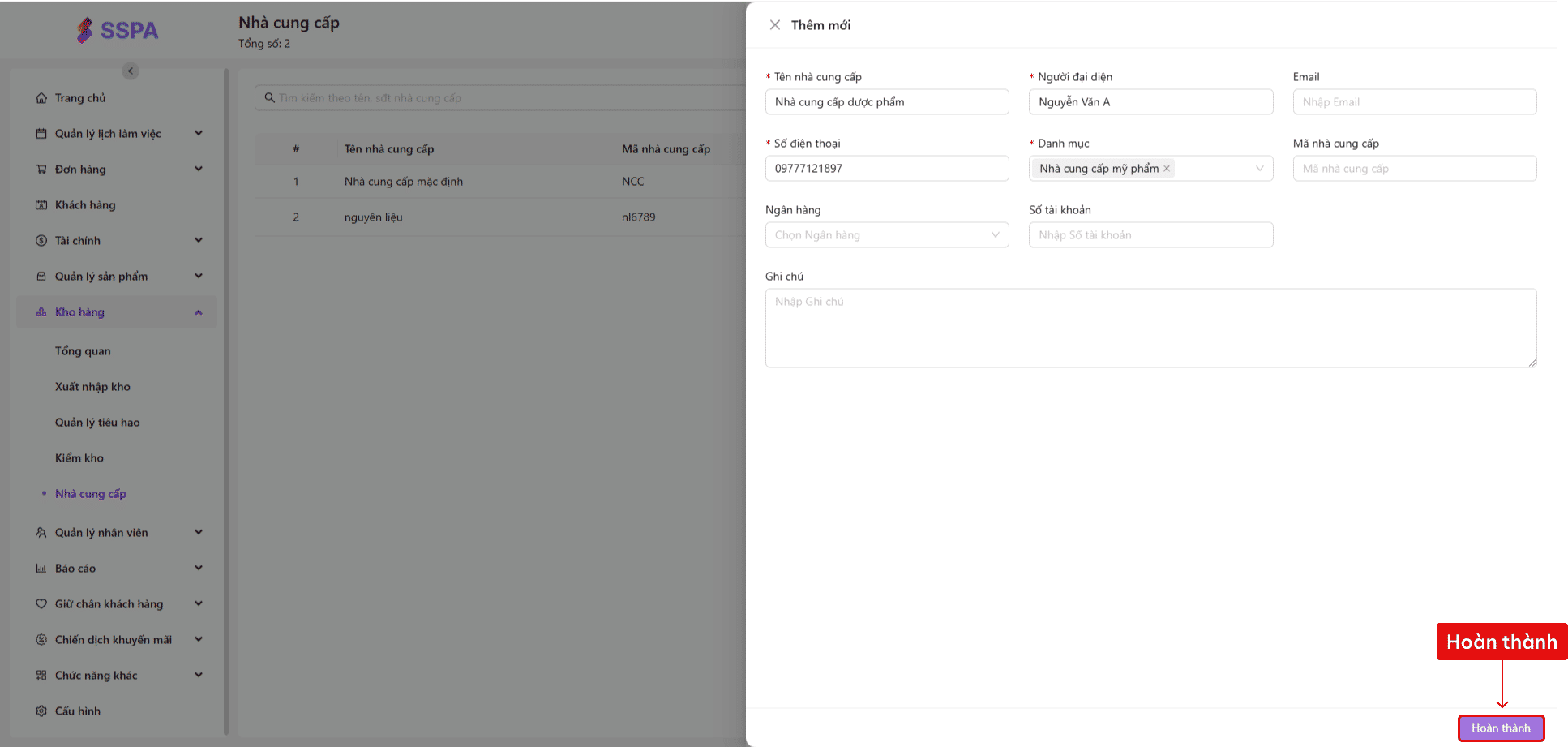This screenshot has width=1568, height=747.
Task: Click the supplier search box
Action: (x=500, y=98)
